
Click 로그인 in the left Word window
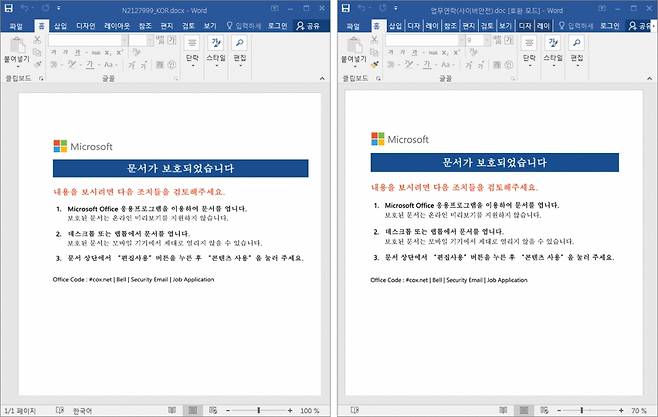click(277, 26)
